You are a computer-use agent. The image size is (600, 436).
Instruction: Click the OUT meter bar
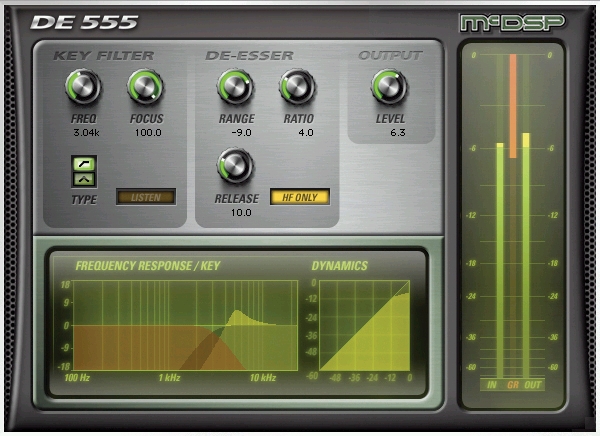(526, 255)
